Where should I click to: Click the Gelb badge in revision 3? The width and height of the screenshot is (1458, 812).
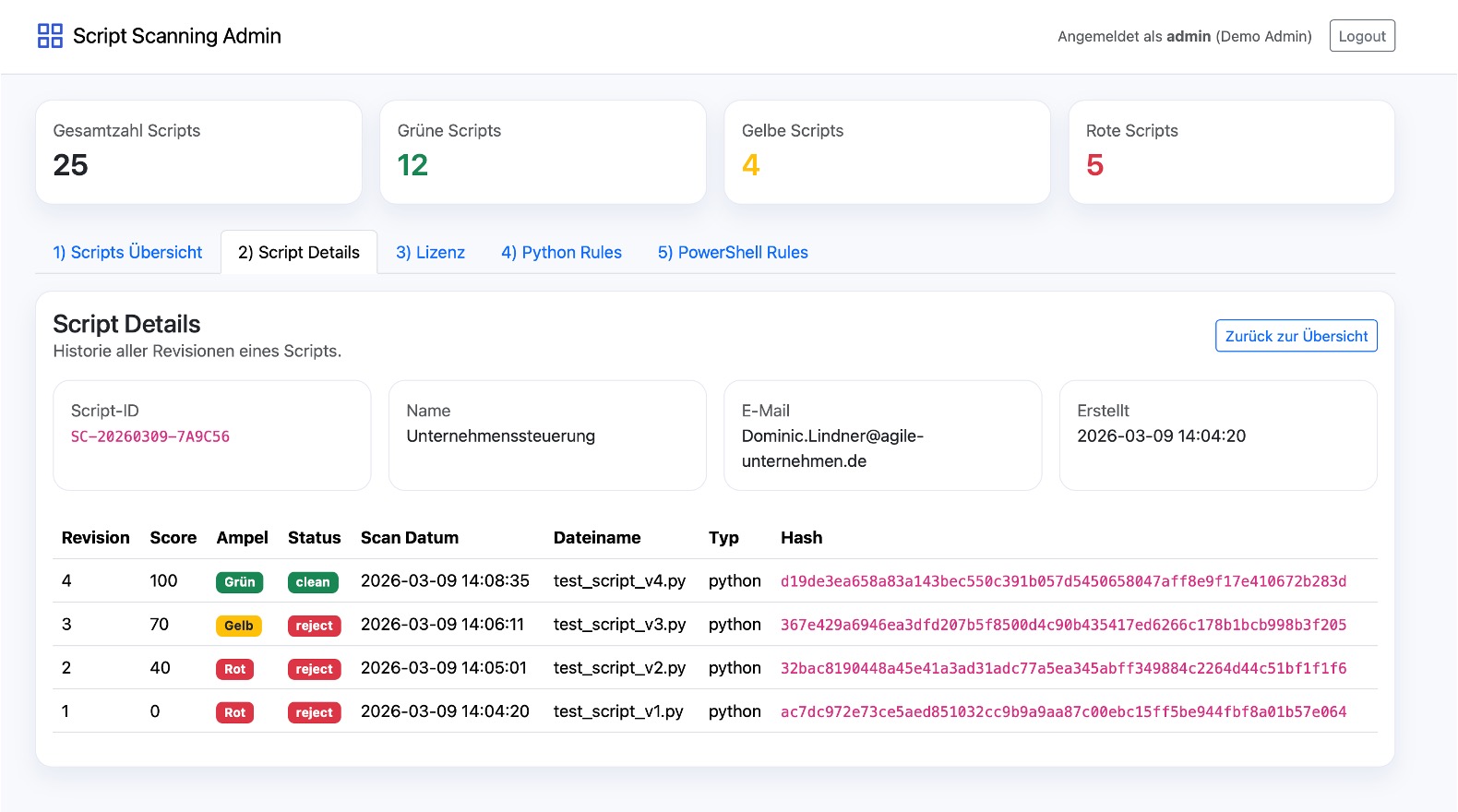(239, 626)
